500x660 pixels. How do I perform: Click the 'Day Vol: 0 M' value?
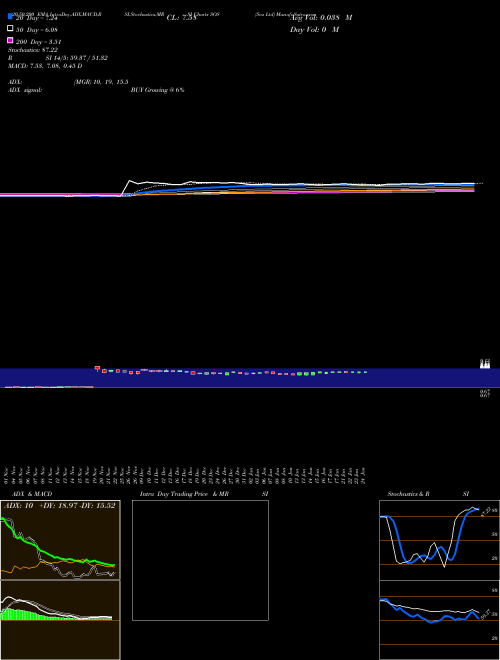(x=314, y=30)
